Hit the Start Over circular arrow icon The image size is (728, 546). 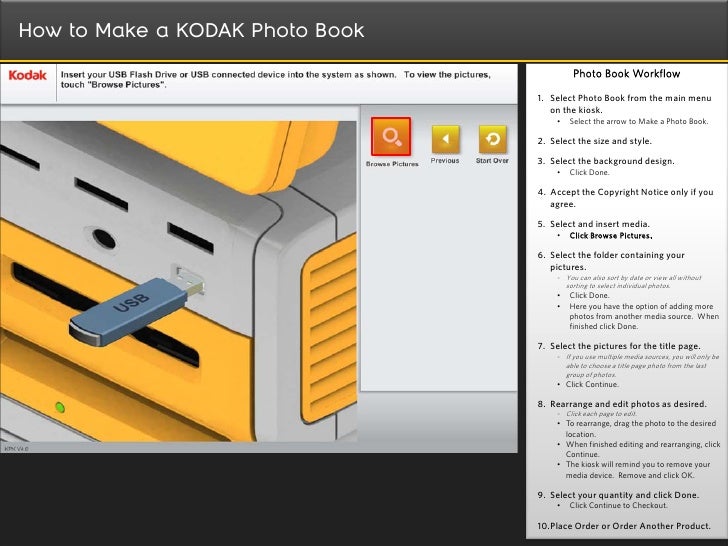[491, 137]
